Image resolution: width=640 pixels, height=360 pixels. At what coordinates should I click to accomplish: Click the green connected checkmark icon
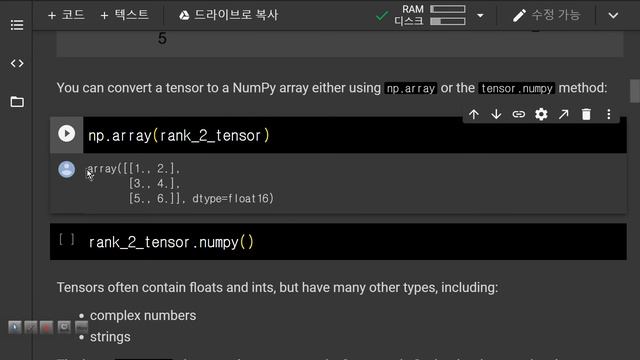382,16
